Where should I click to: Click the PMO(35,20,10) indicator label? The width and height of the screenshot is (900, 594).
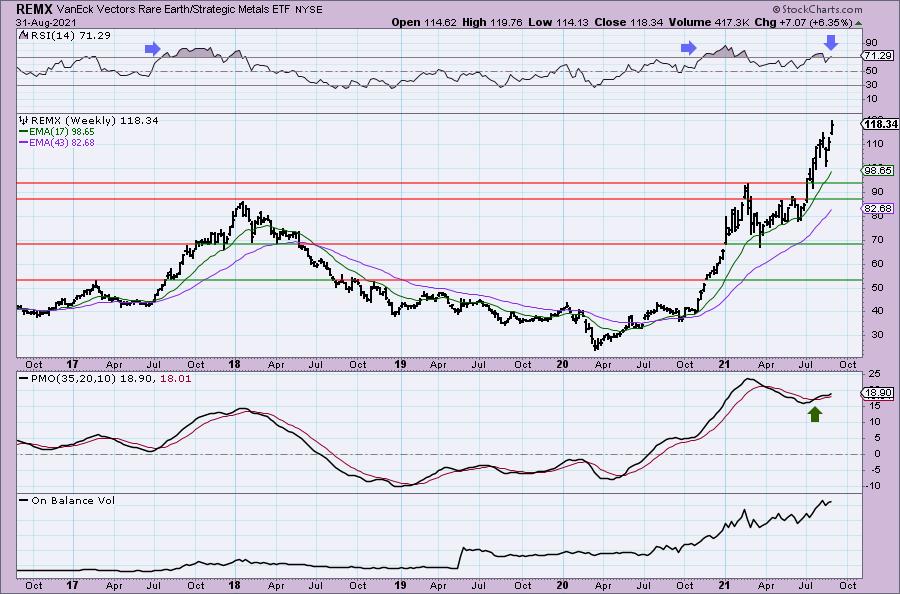[x=71, y=379]
